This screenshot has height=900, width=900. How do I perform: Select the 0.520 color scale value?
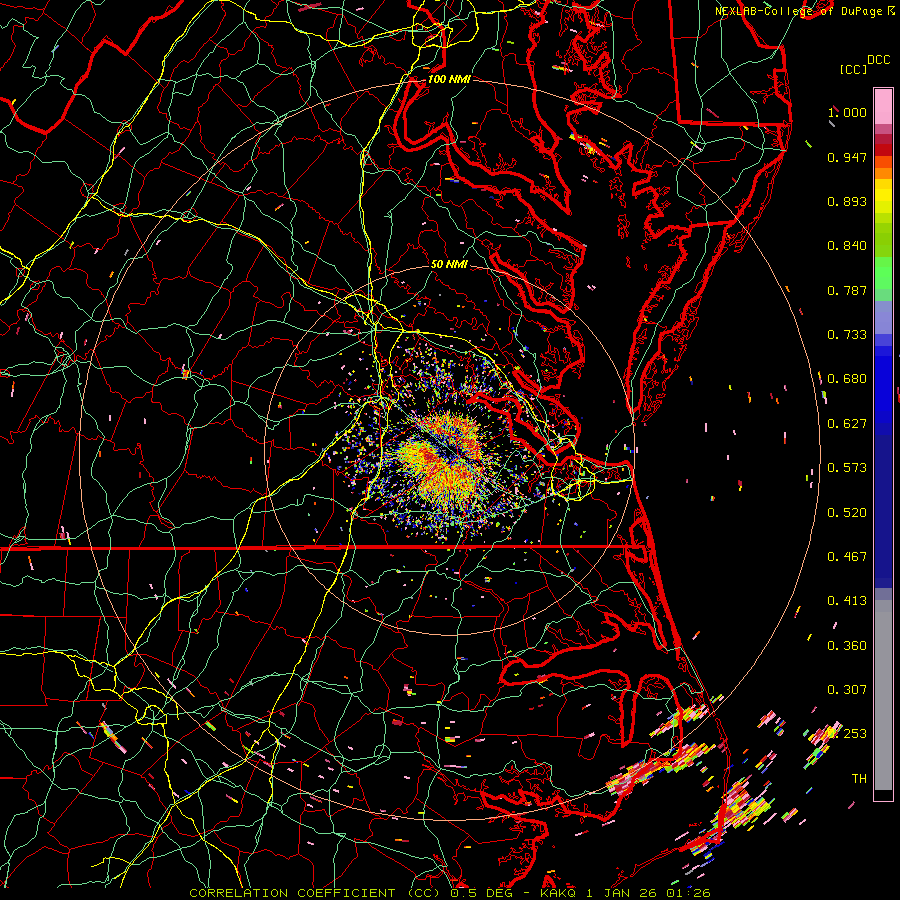point(847,513)
